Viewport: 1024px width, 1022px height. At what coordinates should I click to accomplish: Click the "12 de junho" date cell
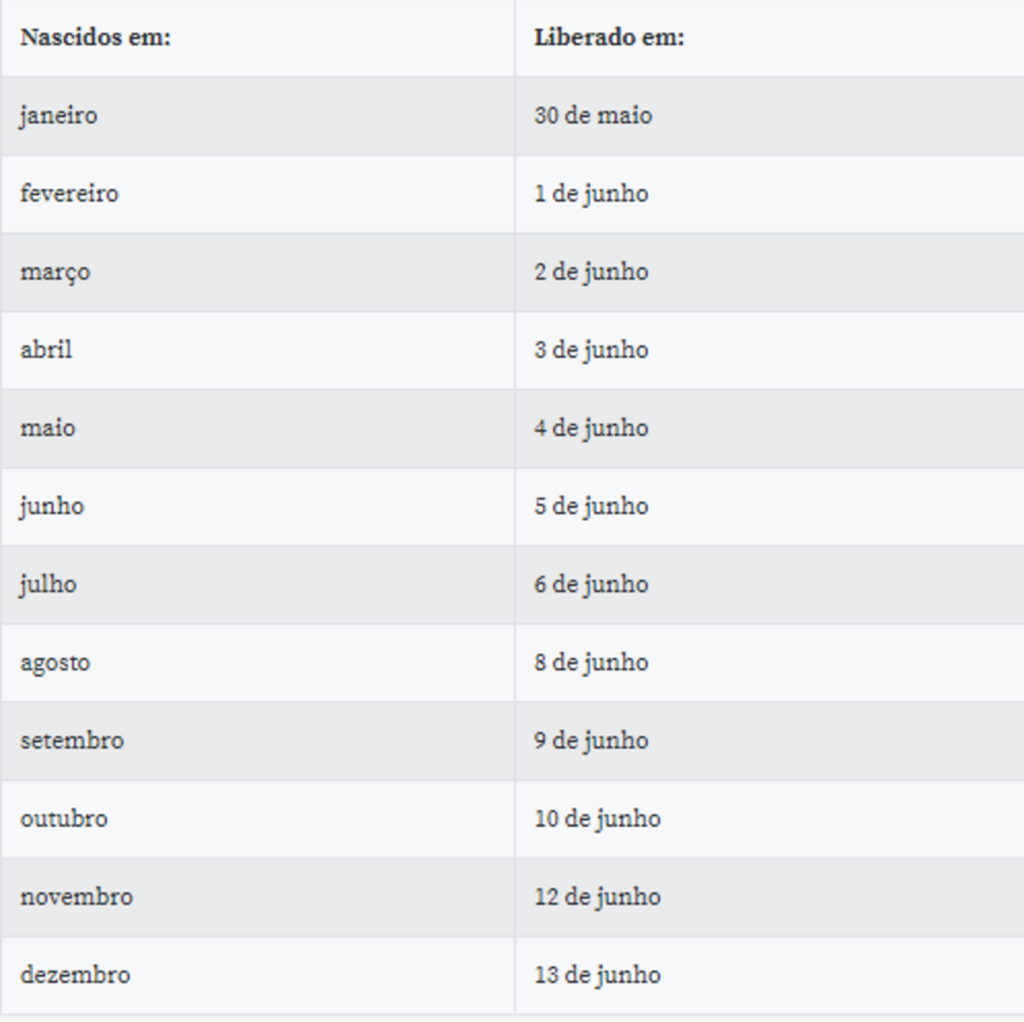pyautogui.click(x=597, y=896)
